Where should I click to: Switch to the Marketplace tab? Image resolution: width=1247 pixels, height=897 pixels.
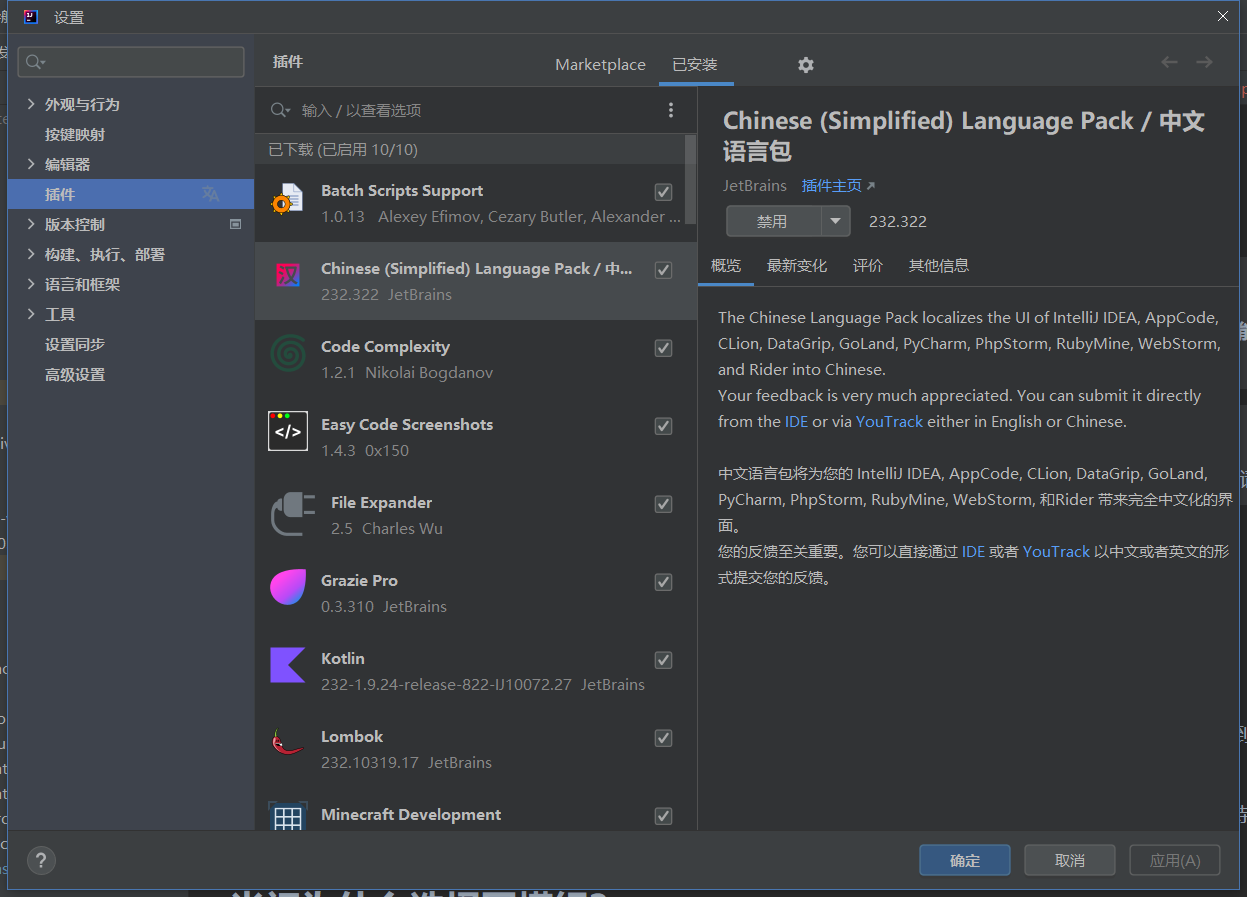pyautogui.click(x=600, y=65)
